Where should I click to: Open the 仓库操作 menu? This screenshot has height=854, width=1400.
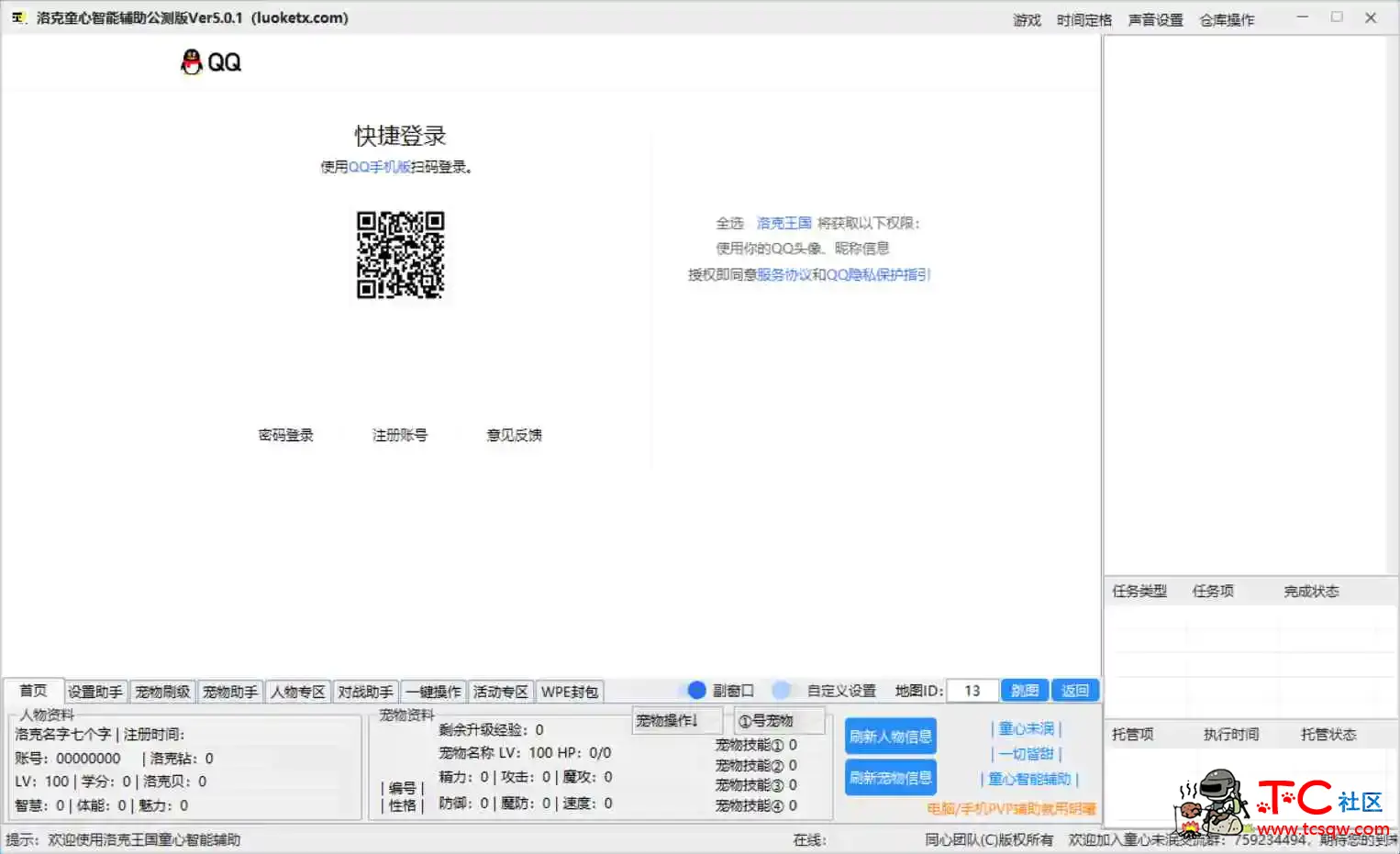[x=1227, y=20]
